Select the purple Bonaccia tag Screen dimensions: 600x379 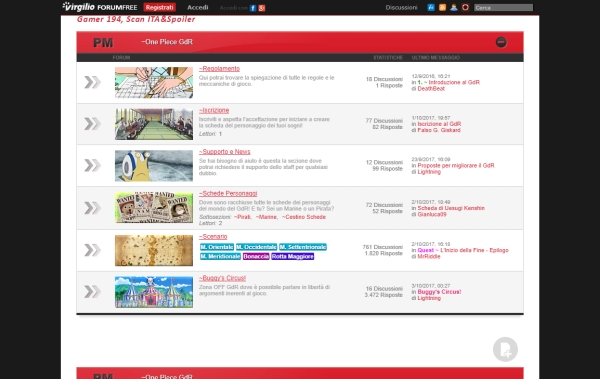tap(256, 256)
